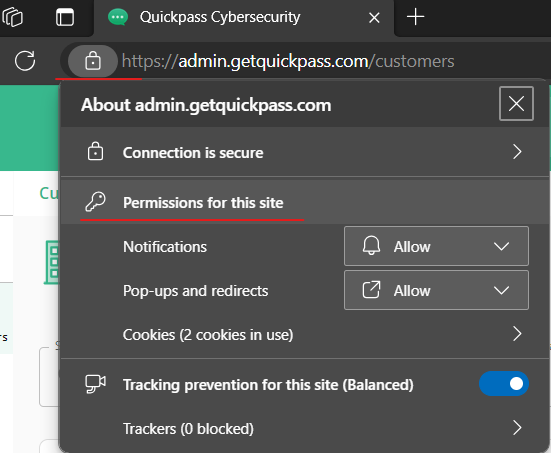Click the green building icon on page
The width and height of the screenshot is (551, 453).
click(52, 262)
